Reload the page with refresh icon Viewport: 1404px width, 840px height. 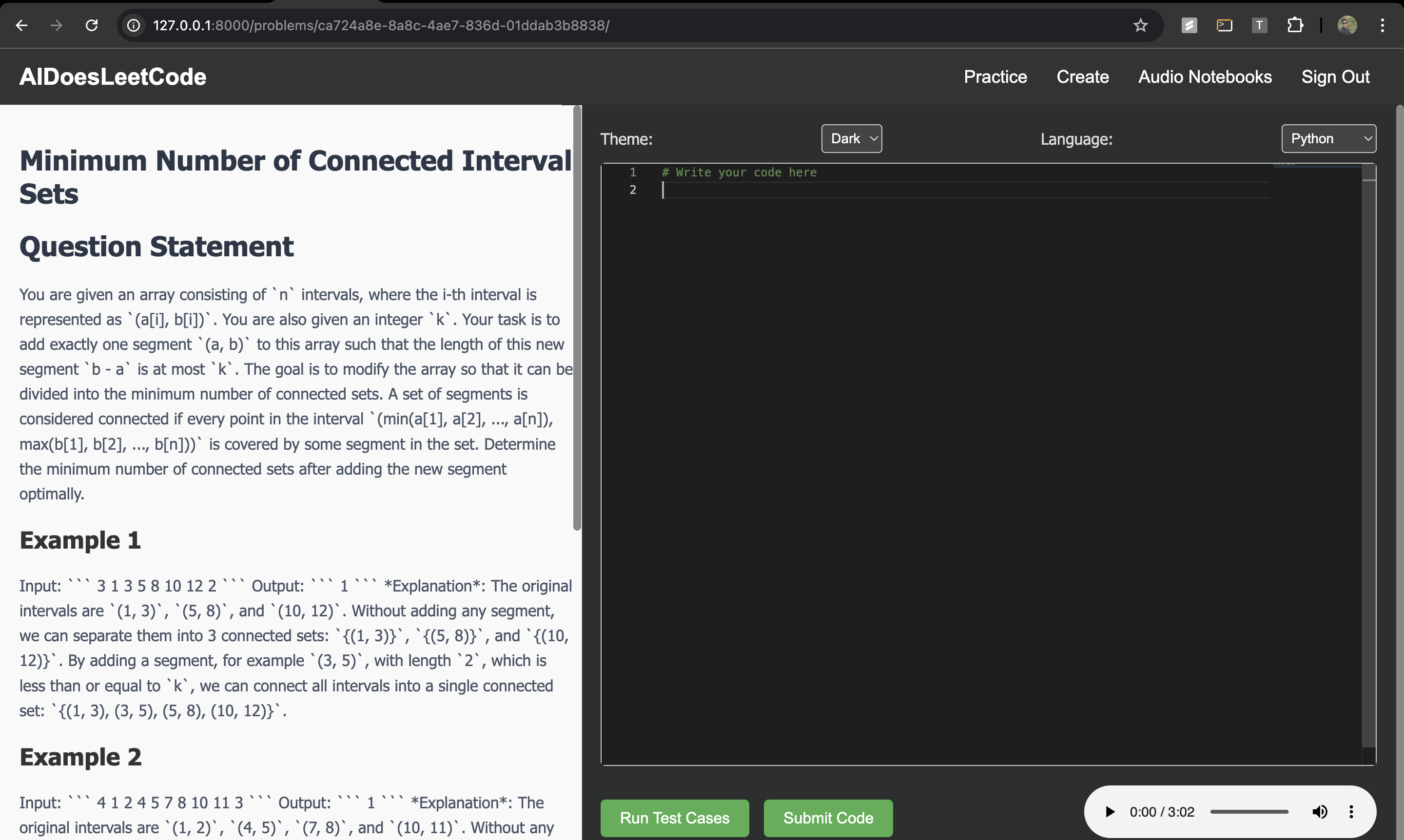pyautogui.click(x=92, y=25)
